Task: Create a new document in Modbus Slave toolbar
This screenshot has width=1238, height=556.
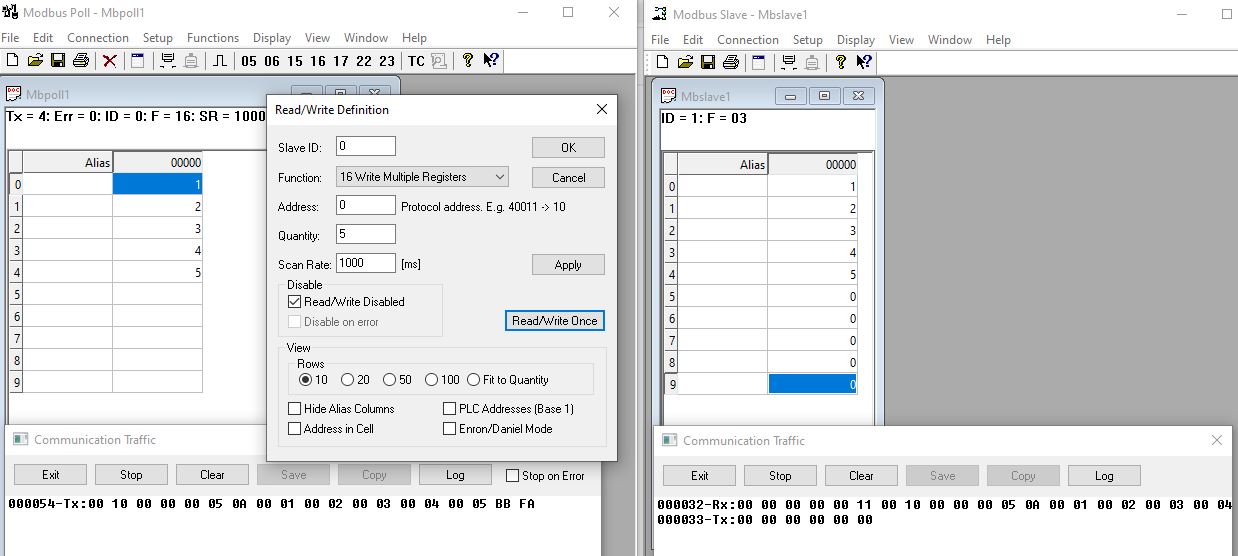Action: tap(662, 62)
